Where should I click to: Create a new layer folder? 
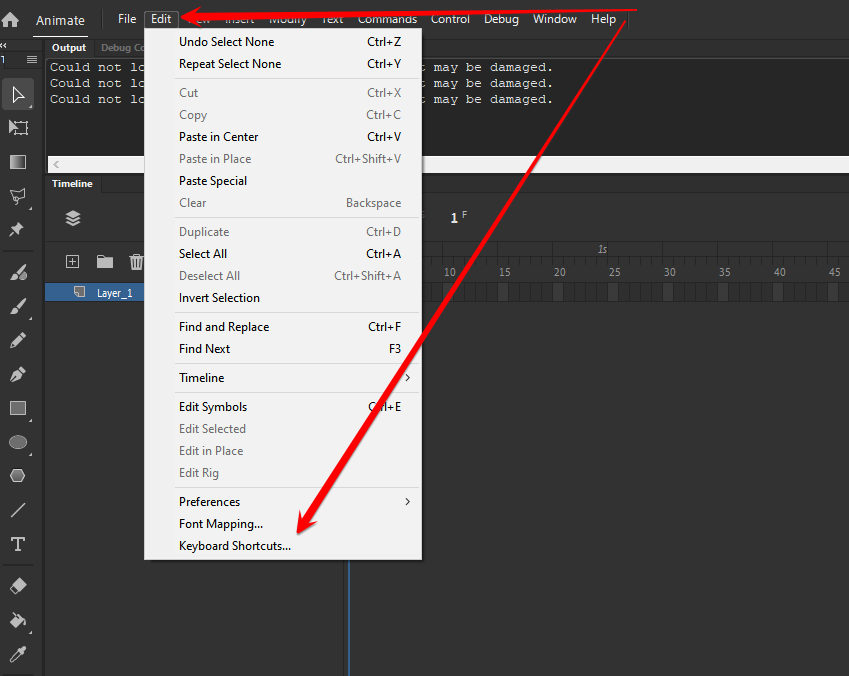pyautogui.click(x=105, y=262)
